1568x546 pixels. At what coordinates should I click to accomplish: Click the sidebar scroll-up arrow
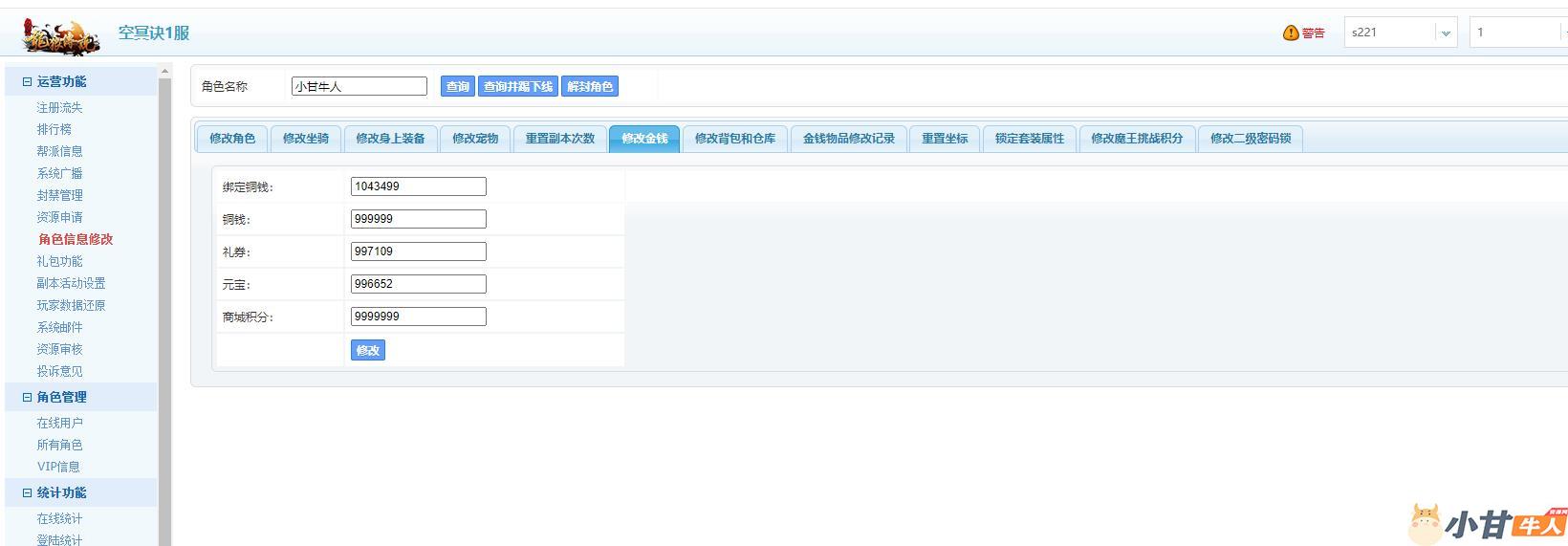164,72
